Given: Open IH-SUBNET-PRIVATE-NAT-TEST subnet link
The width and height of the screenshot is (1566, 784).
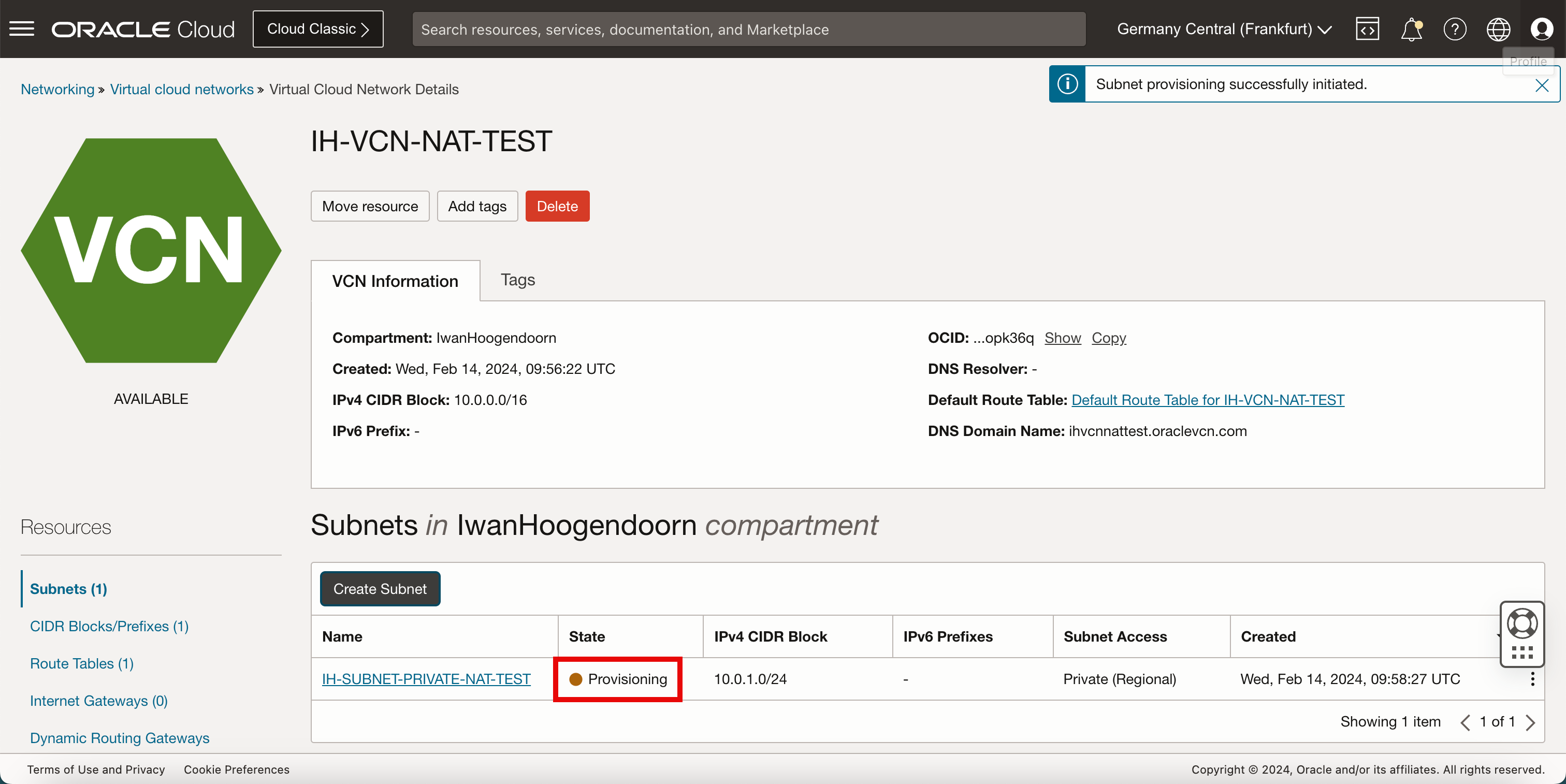Looking at the screenshot, I should [426, 679].
